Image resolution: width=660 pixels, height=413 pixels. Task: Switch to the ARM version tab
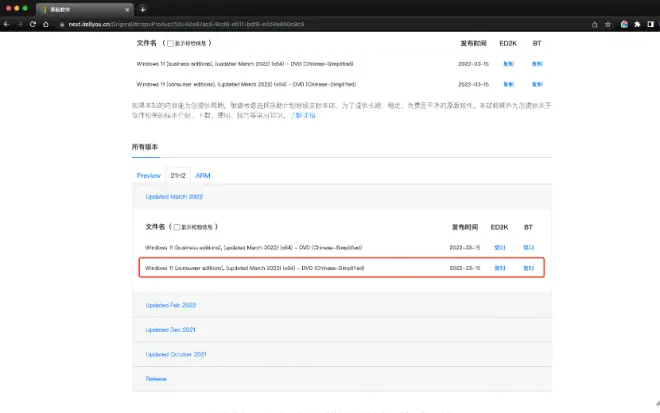(203, 176)
